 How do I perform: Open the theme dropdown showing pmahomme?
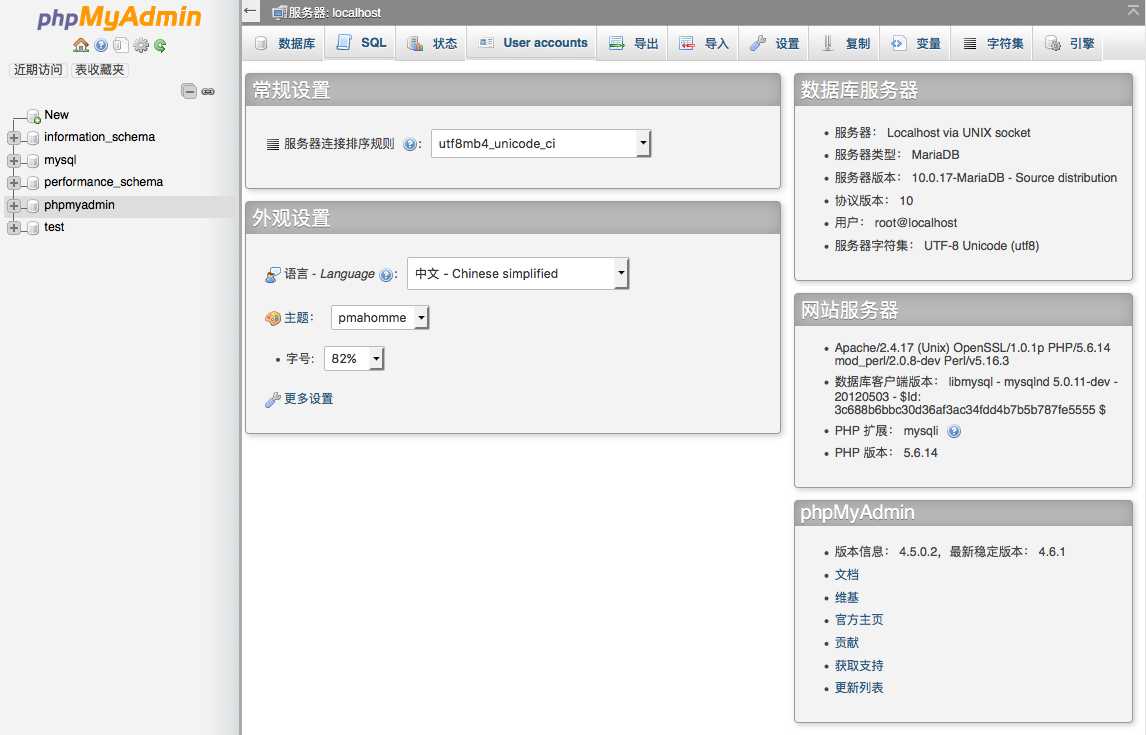[380, 317]
